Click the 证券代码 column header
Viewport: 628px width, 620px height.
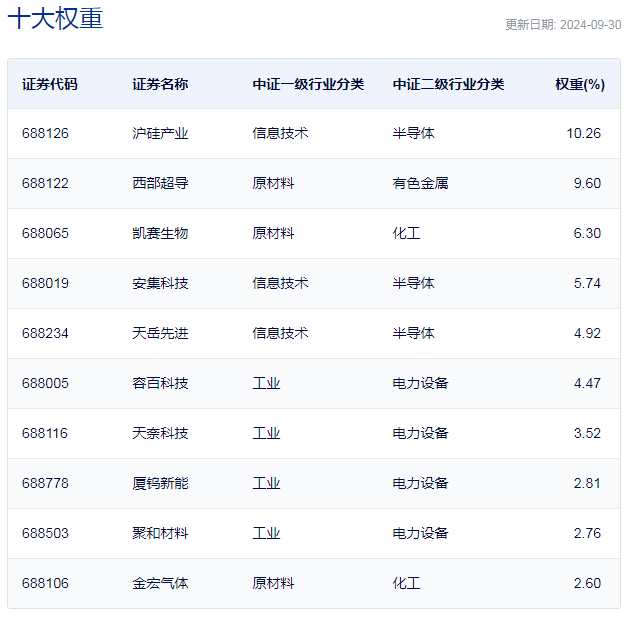coord(50,84)
